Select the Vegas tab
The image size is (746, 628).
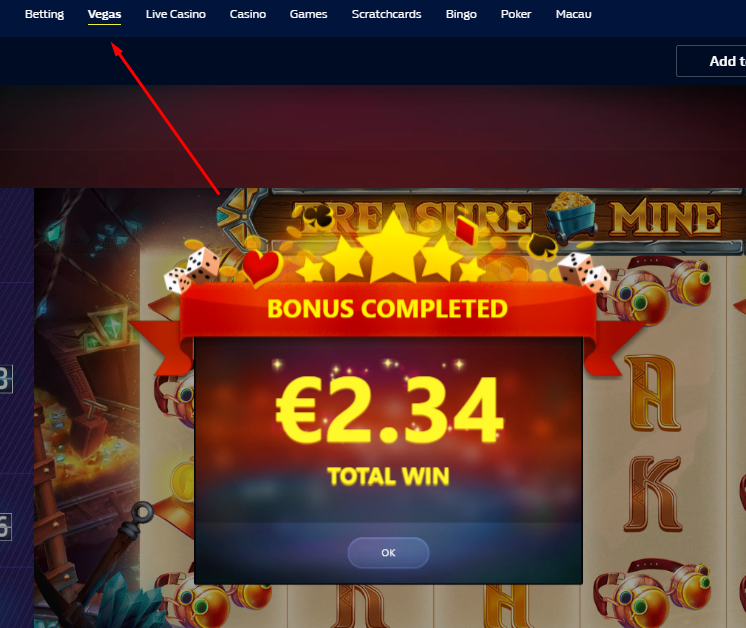pyautogui.click(x=104, y=14)
